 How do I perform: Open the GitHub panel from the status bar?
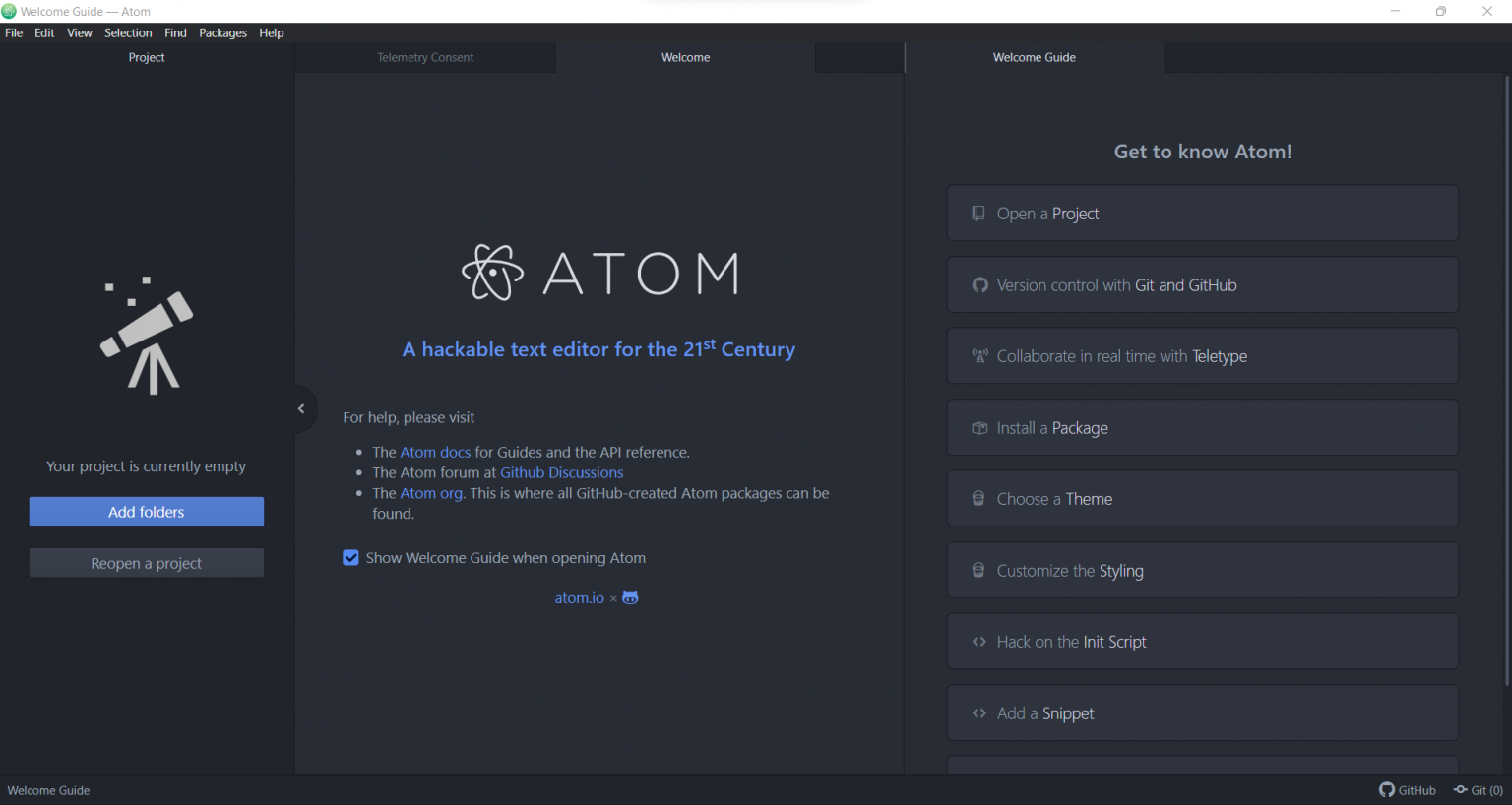pyautogui.click(x=1407, y=790)
